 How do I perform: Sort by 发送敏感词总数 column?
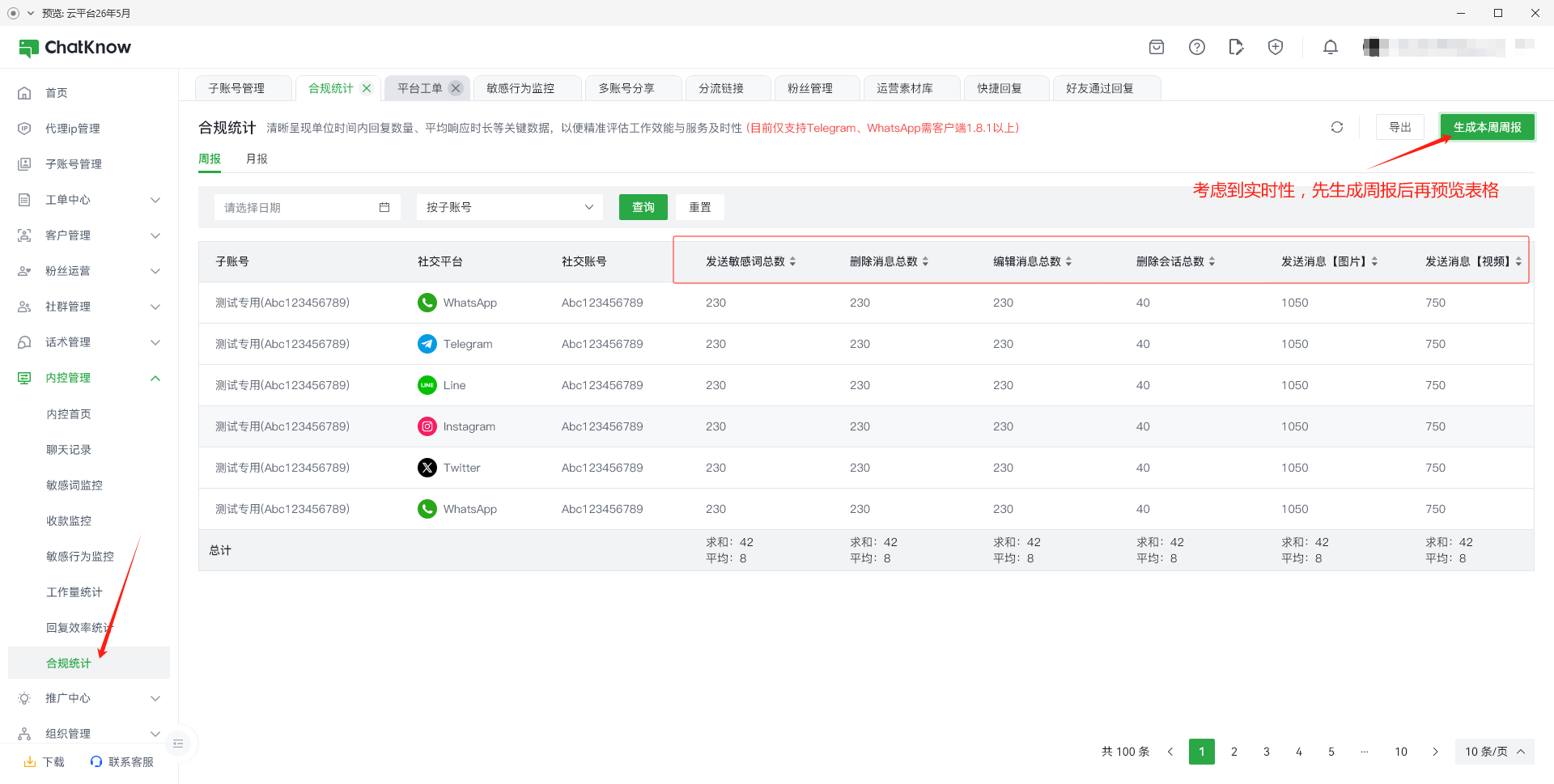pyautogui.click(x=792, y=261)
